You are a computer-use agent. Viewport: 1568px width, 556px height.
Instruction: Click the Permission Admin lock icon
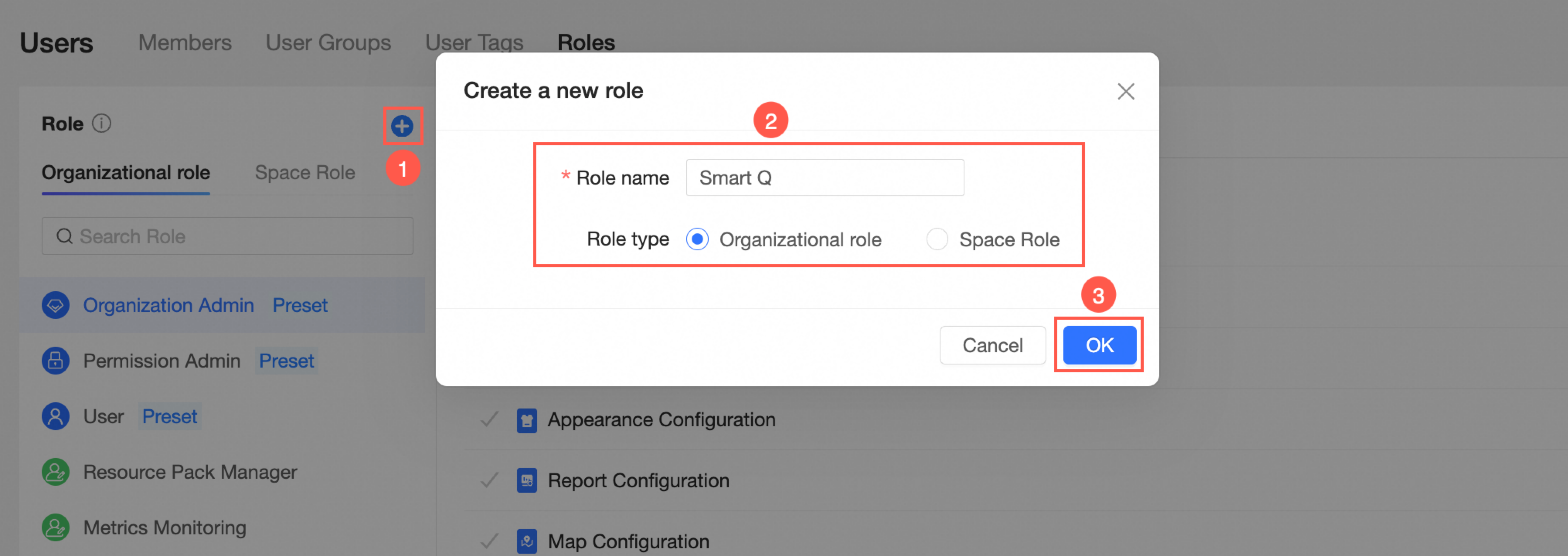click(55, 361)
